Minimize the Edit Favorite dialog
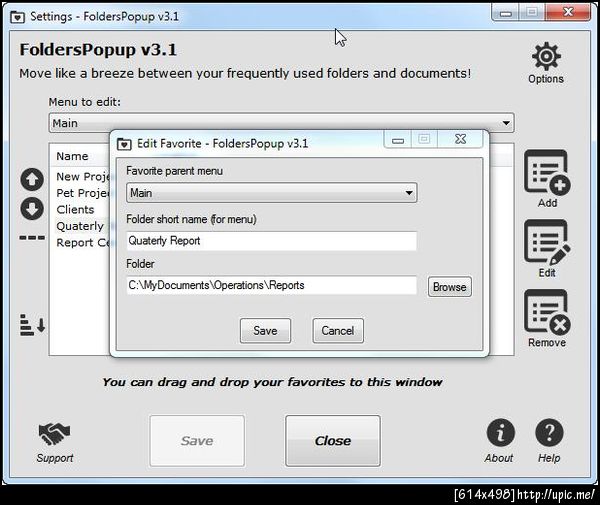 coord(398,140)
